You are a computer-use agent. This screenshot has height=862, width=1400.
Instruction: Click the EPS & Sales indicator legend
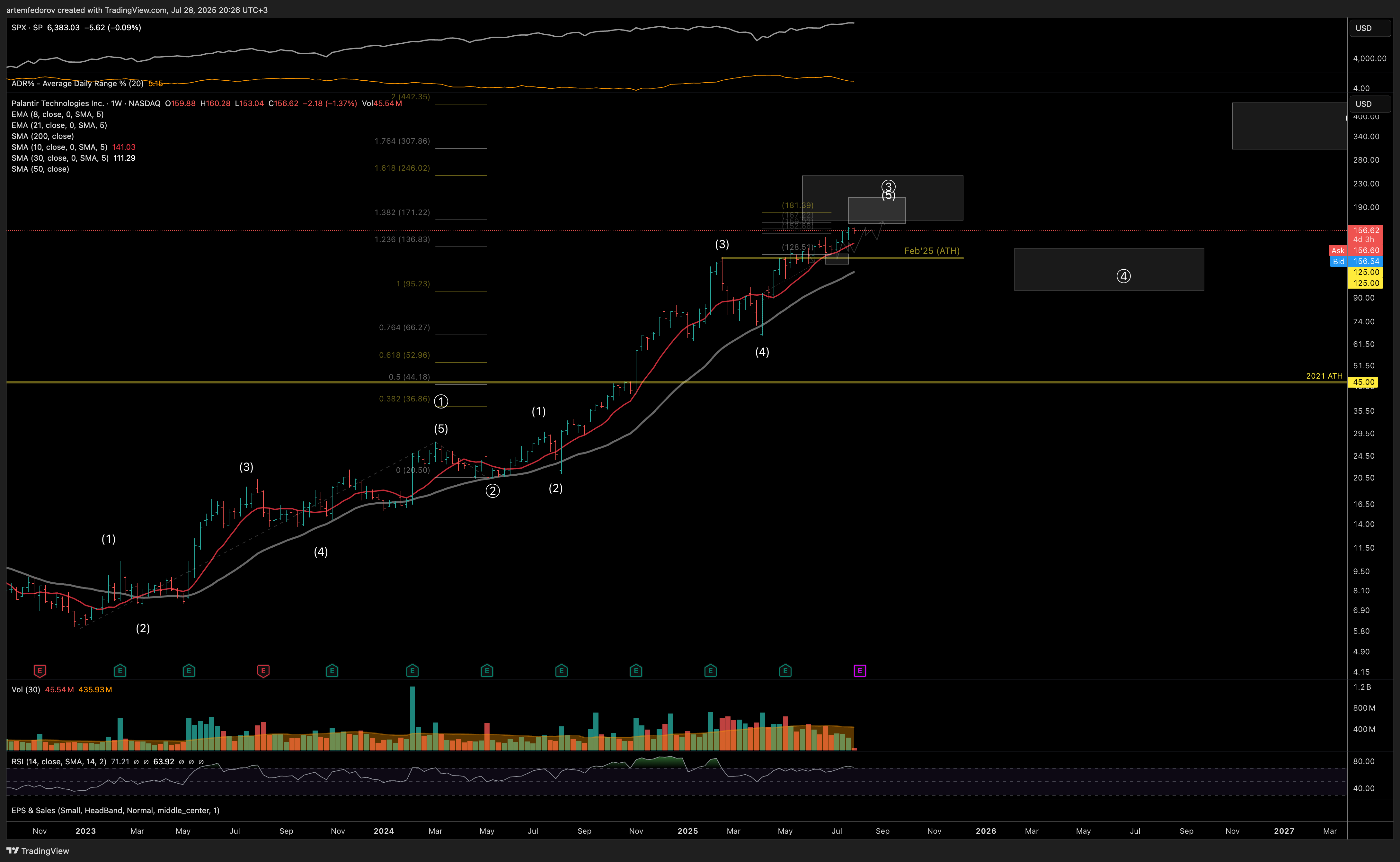coord(115,810)
